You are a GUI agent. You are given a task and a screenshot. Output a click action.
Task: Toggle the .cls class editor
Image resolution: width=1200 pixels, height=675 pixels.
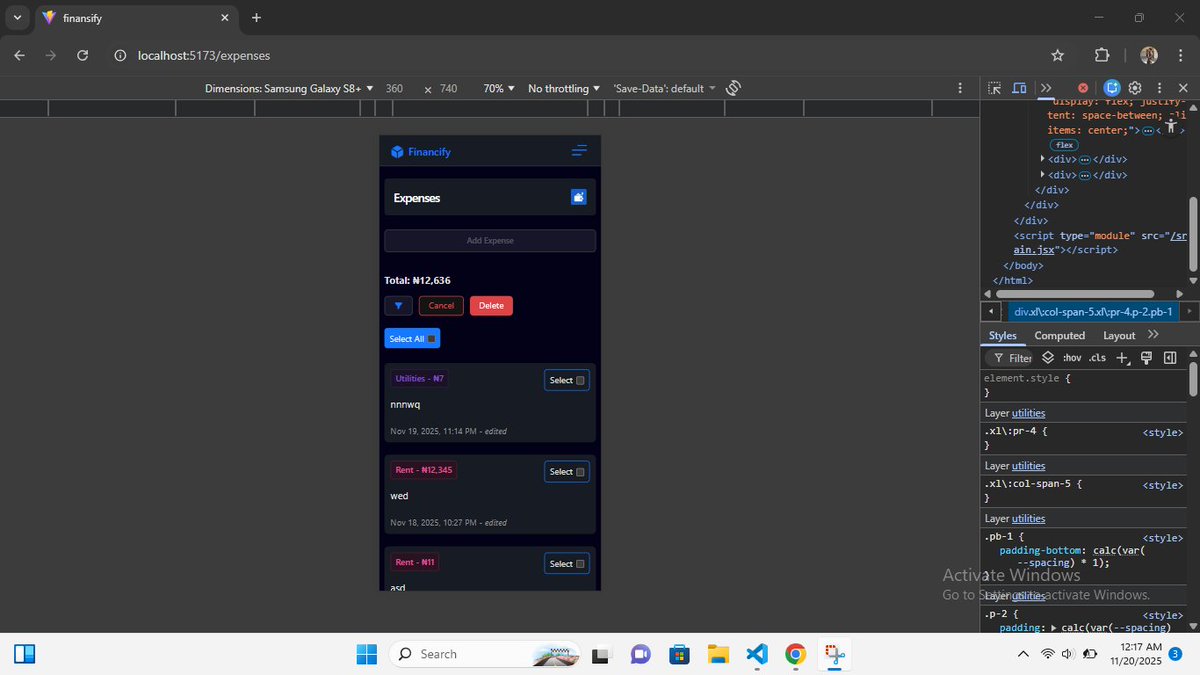(1098, 358)
